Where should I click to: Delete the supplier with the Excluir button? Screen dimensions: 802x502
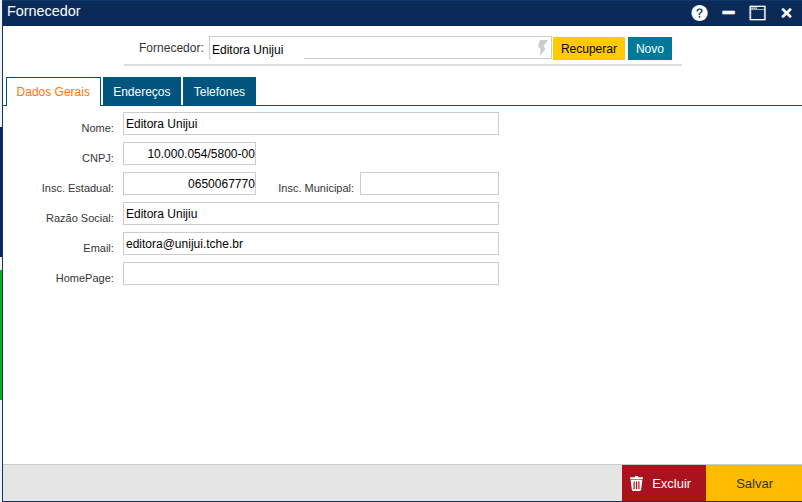pos(663,483)
